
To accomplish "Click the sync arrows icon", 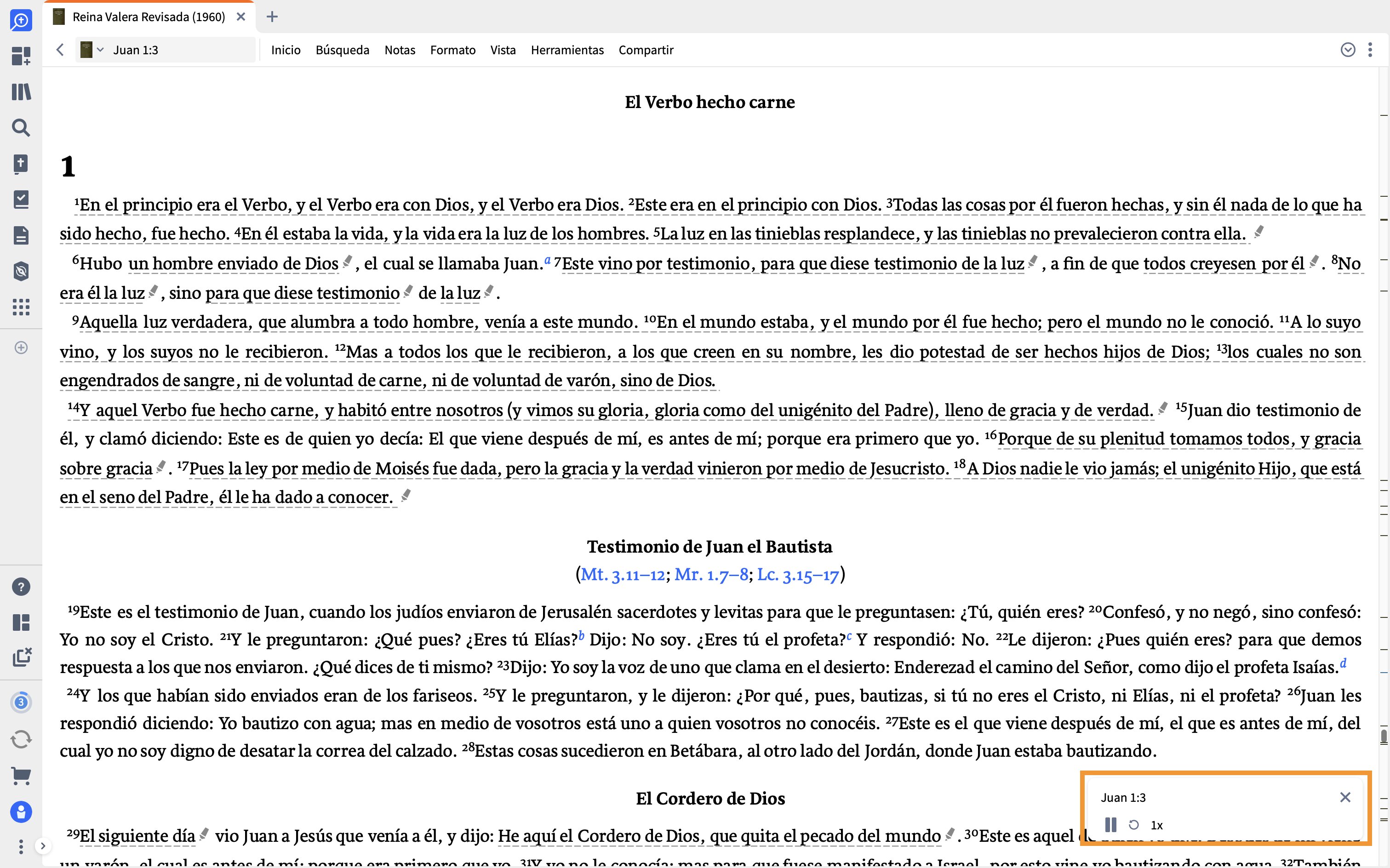I will click(21, 739).
